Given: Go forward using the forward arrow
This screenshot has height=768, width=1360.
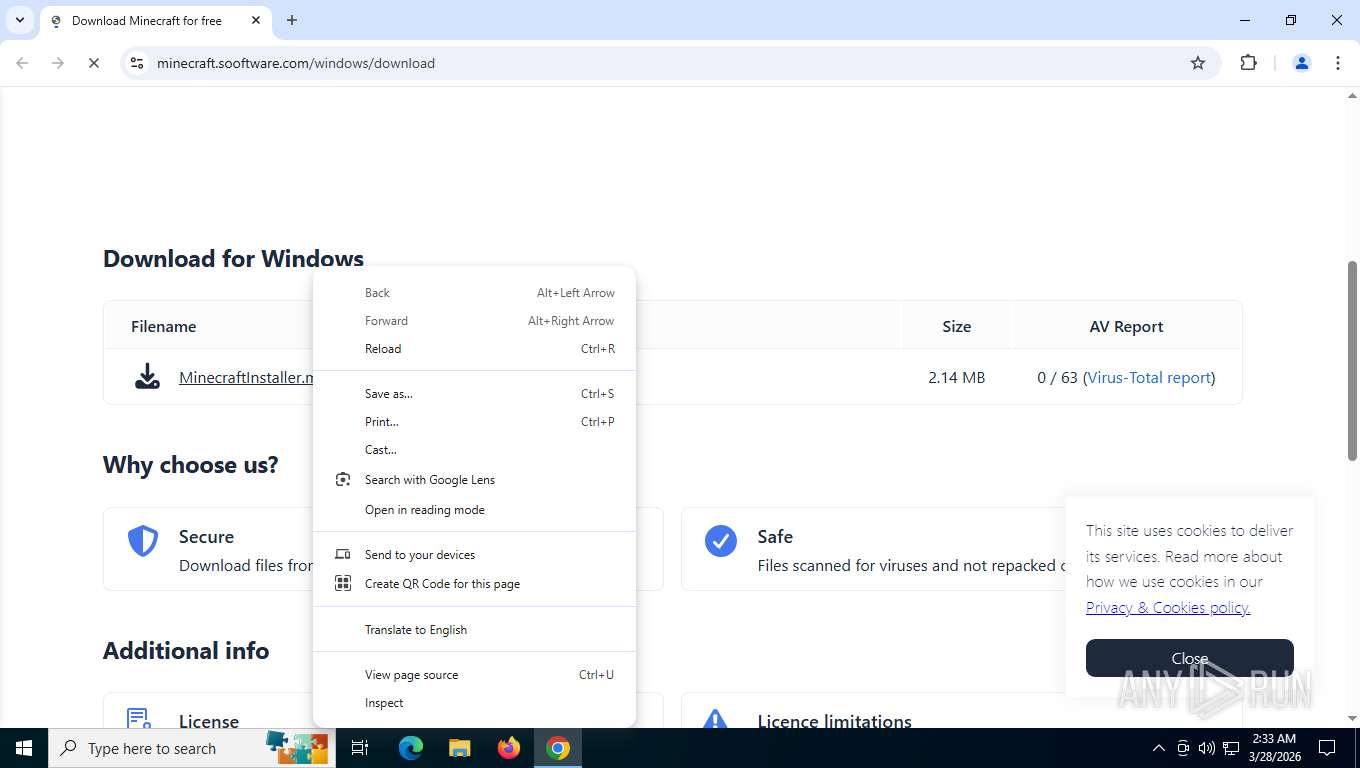Looking at the screenshot, I should [x=58, y=63].
